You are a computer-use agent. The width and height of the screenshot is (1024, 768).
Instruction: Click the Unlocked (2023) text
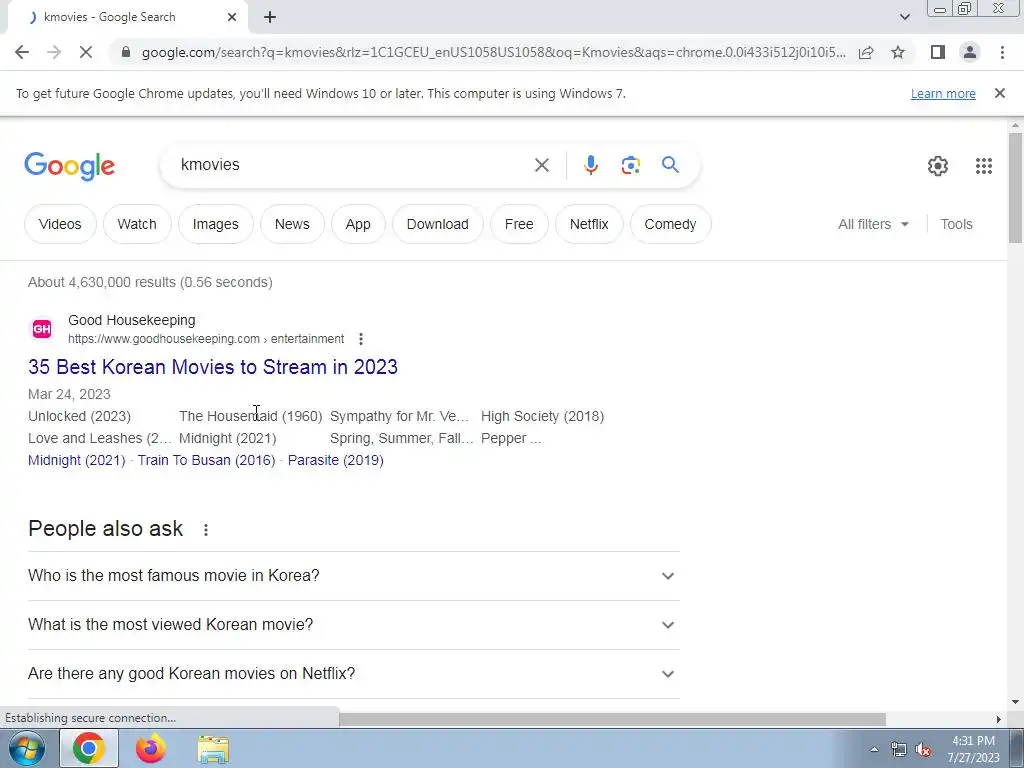click(x=80, y=416)
